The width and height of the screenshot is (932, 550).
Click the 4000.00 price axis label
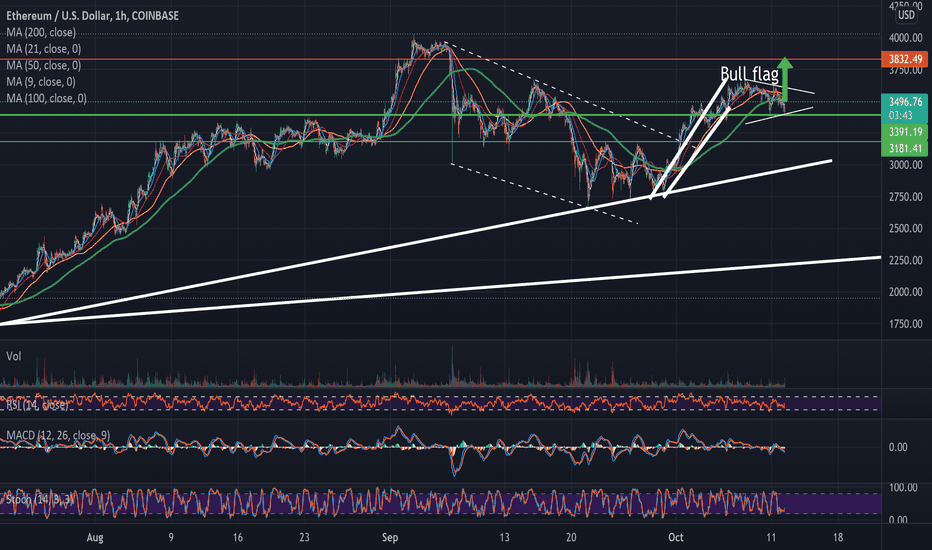click(x=905, y=38)
